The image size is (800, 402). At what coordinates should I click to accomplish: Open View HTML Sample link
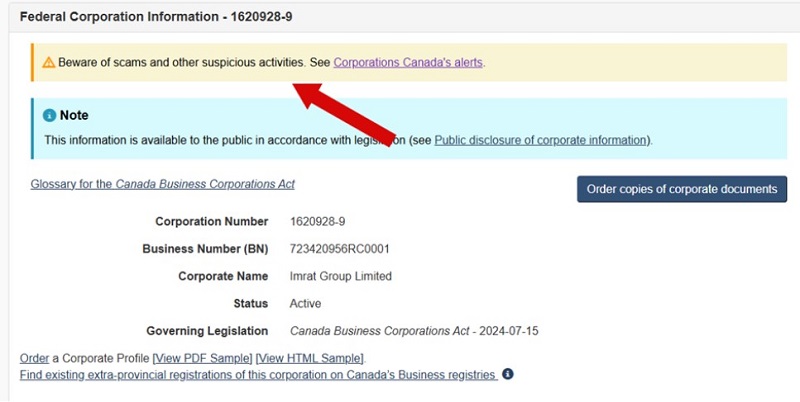tap(310, 358)
